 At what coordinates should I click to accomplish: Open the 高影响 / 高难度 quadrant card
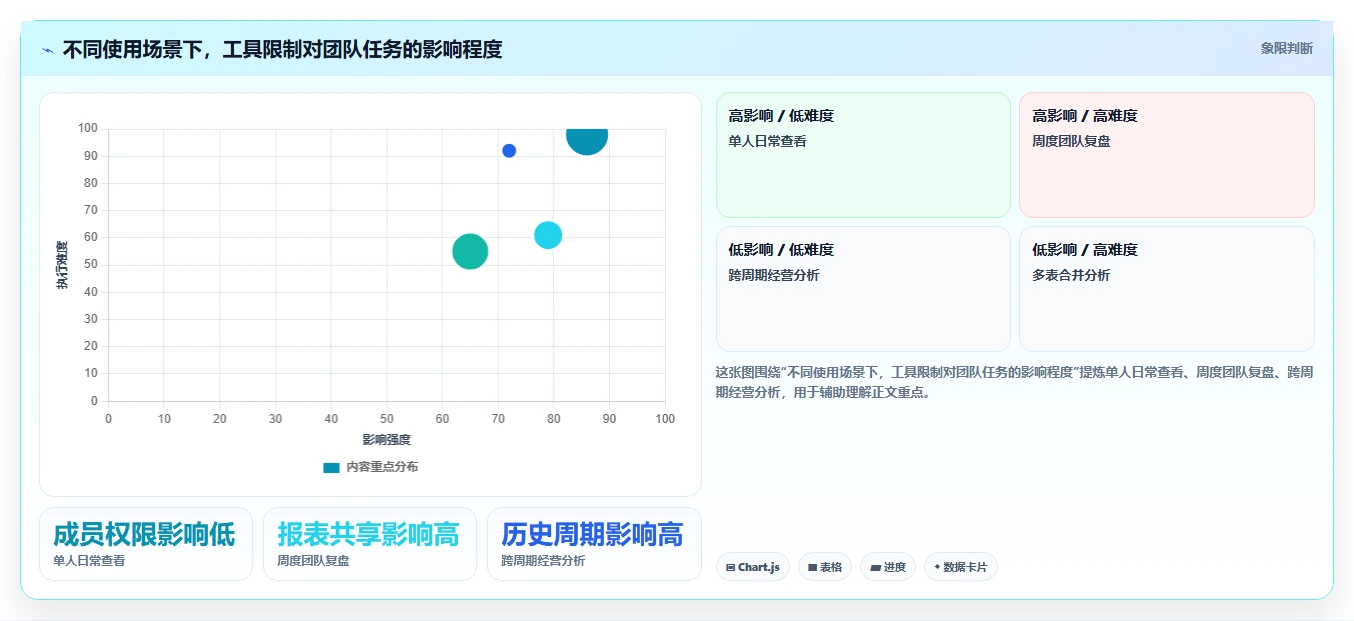coord(1167,155)
